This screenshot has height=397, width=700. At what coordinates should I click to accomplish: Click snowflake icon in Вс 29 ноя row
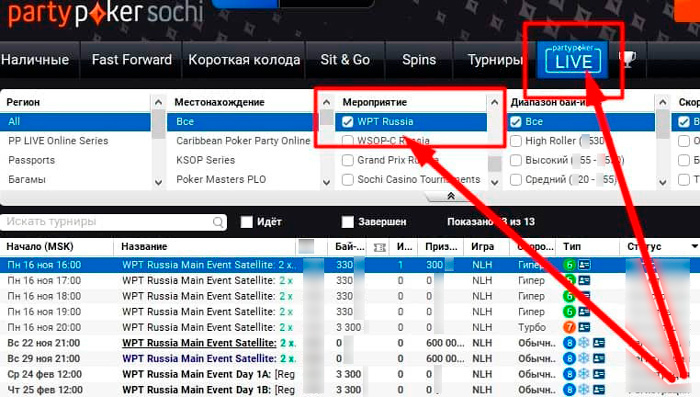pyautogui.click(x=584, y=359)
